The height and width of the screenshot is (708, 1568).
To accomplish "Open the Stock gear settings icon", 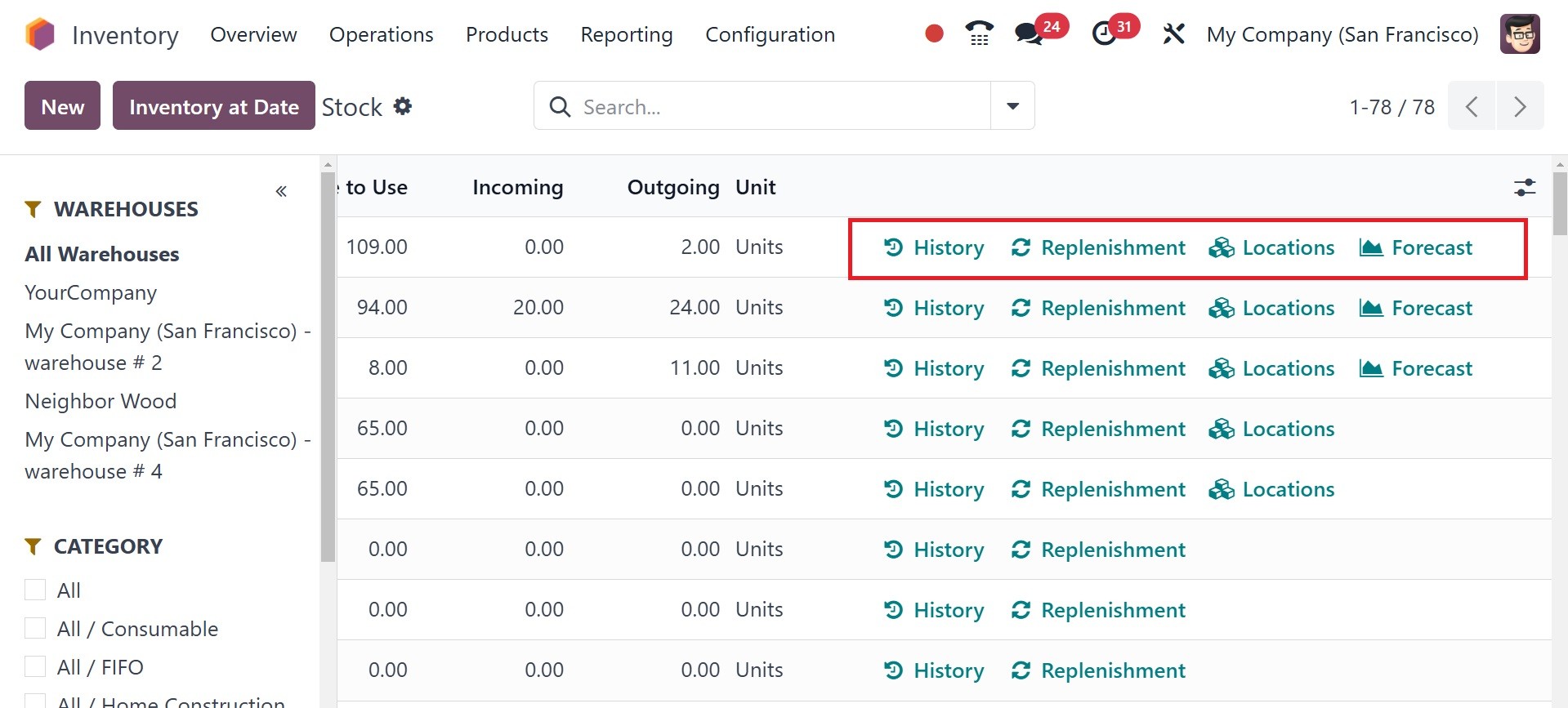I will [x=403, y=106].
